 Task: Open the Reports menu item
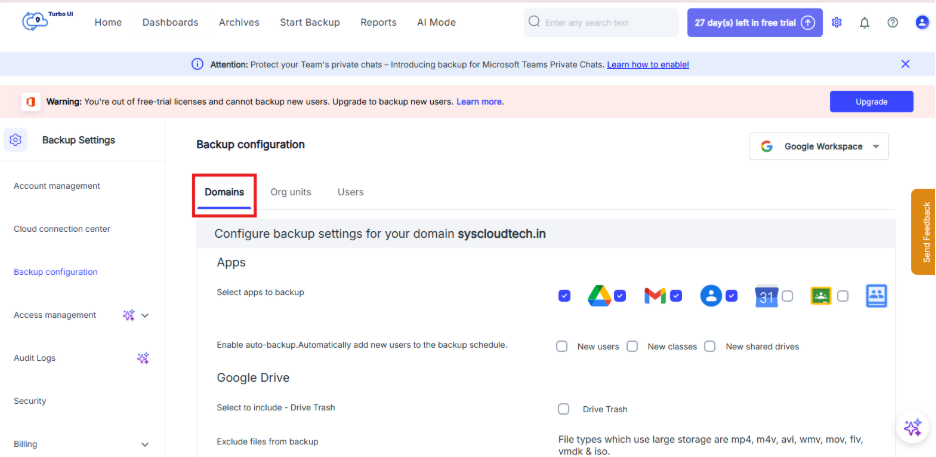coord(378,23)
